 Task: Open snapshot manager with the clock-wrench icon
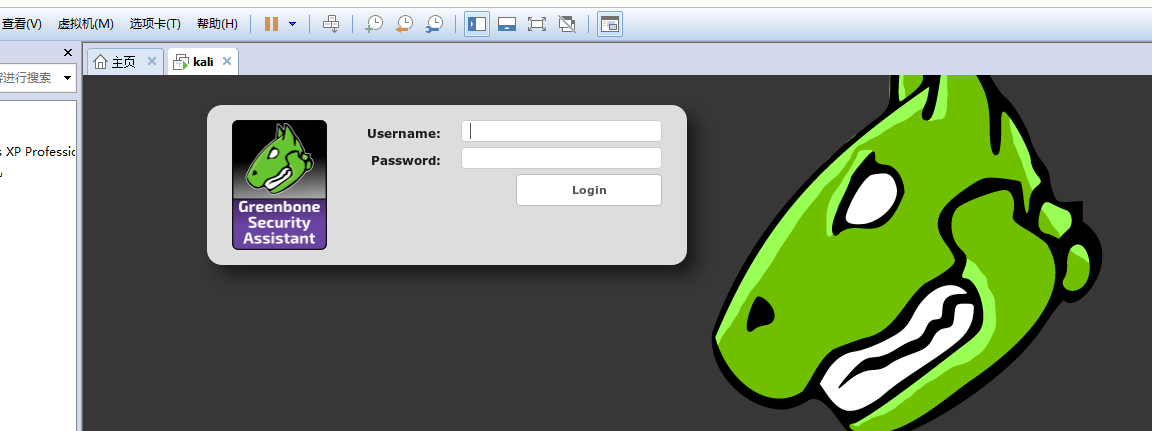[434, 24]
